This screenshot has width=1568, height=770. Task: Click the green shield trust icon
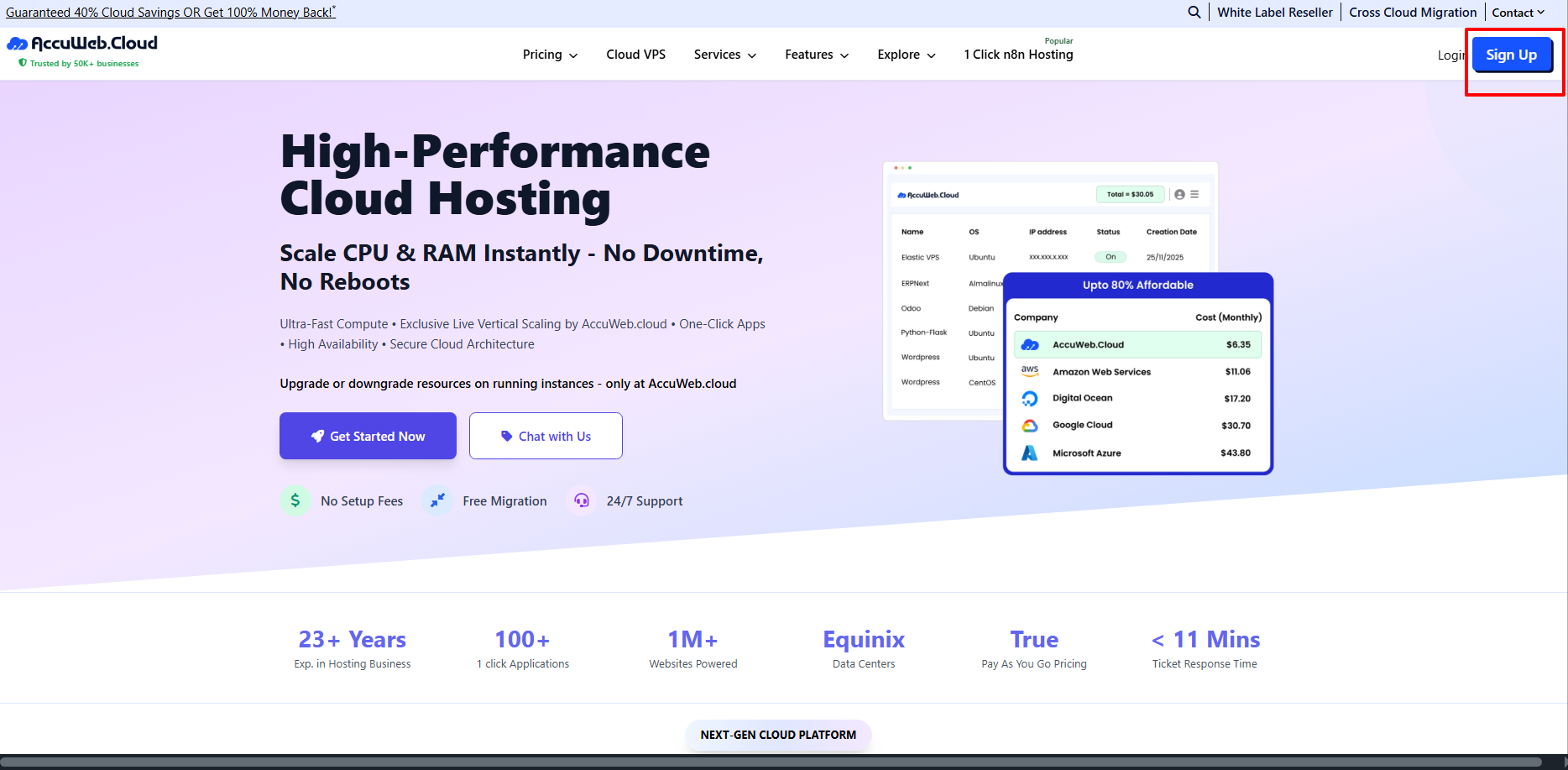pyautogui.click(x=23, y=63)
